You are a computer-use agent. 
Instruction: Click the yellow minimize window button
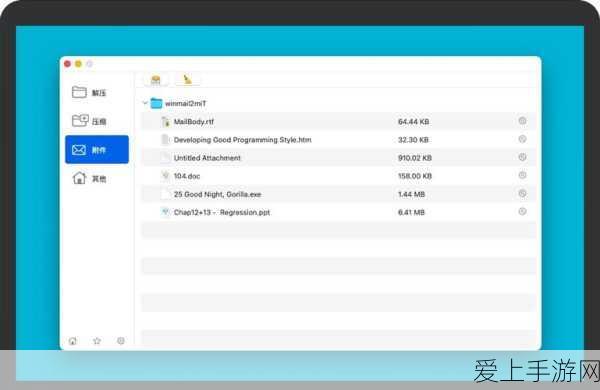[x=78, y=64]
